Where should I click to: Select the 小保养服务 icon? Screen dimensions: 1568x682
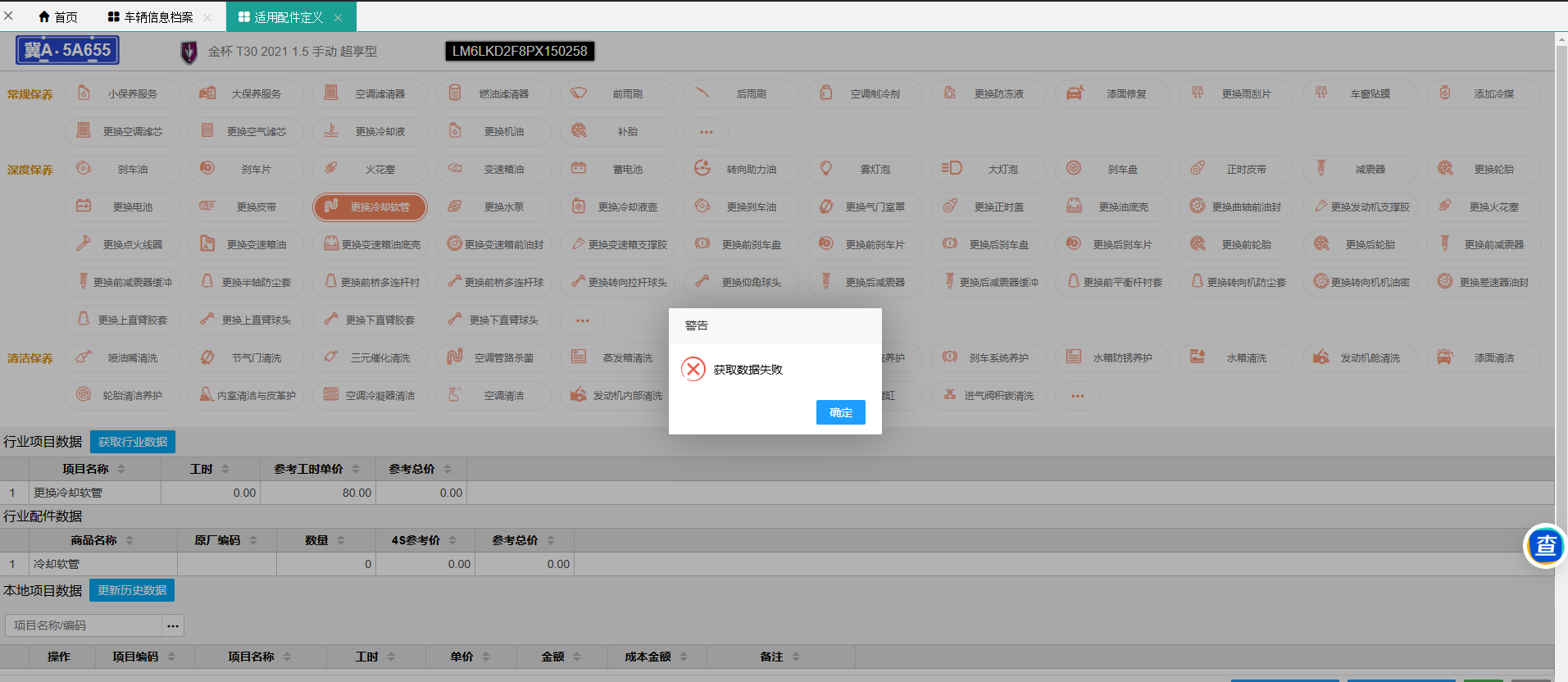point(84,93)
